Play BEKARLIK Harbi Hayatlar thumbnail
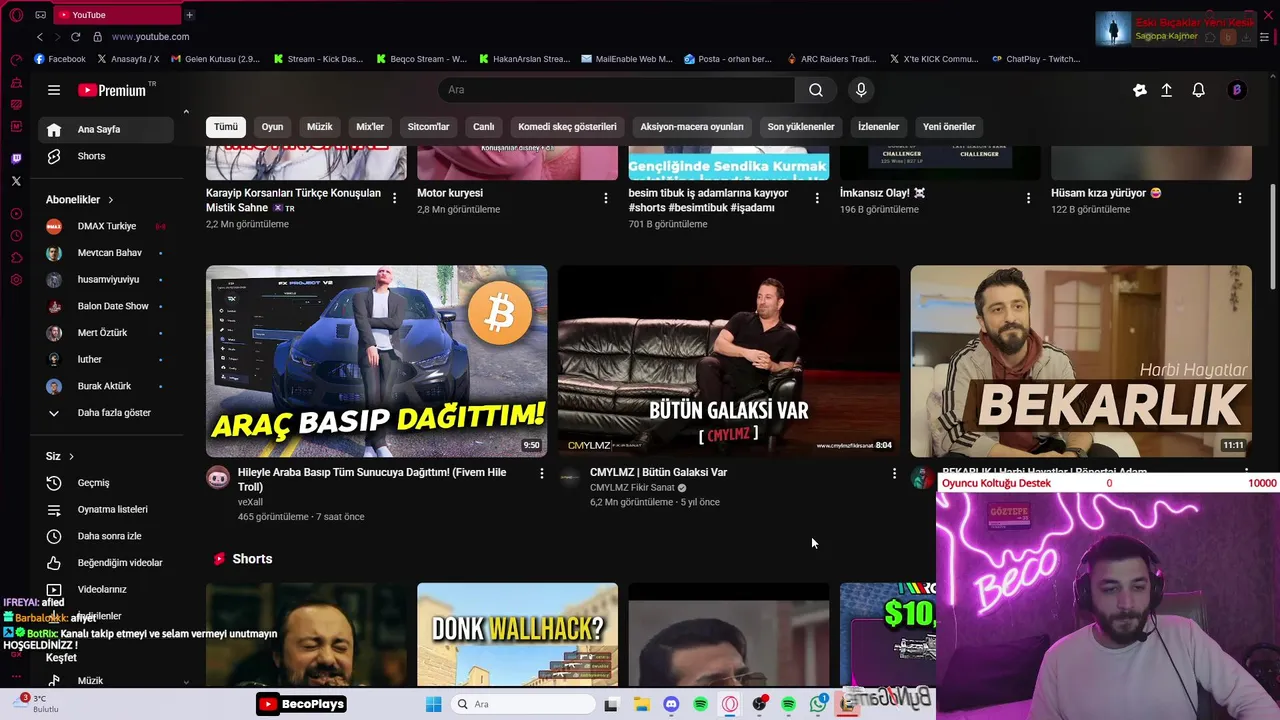The height and width of the screenshot is (720, 1280). click(x=1081, y=361)
